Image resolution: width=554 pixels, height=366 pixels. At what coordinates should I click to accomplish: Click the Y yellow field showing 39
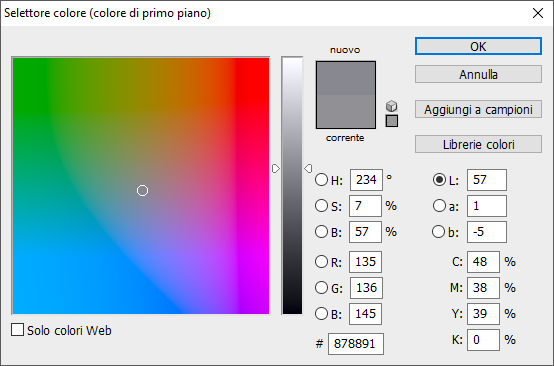tap(483, 314)
